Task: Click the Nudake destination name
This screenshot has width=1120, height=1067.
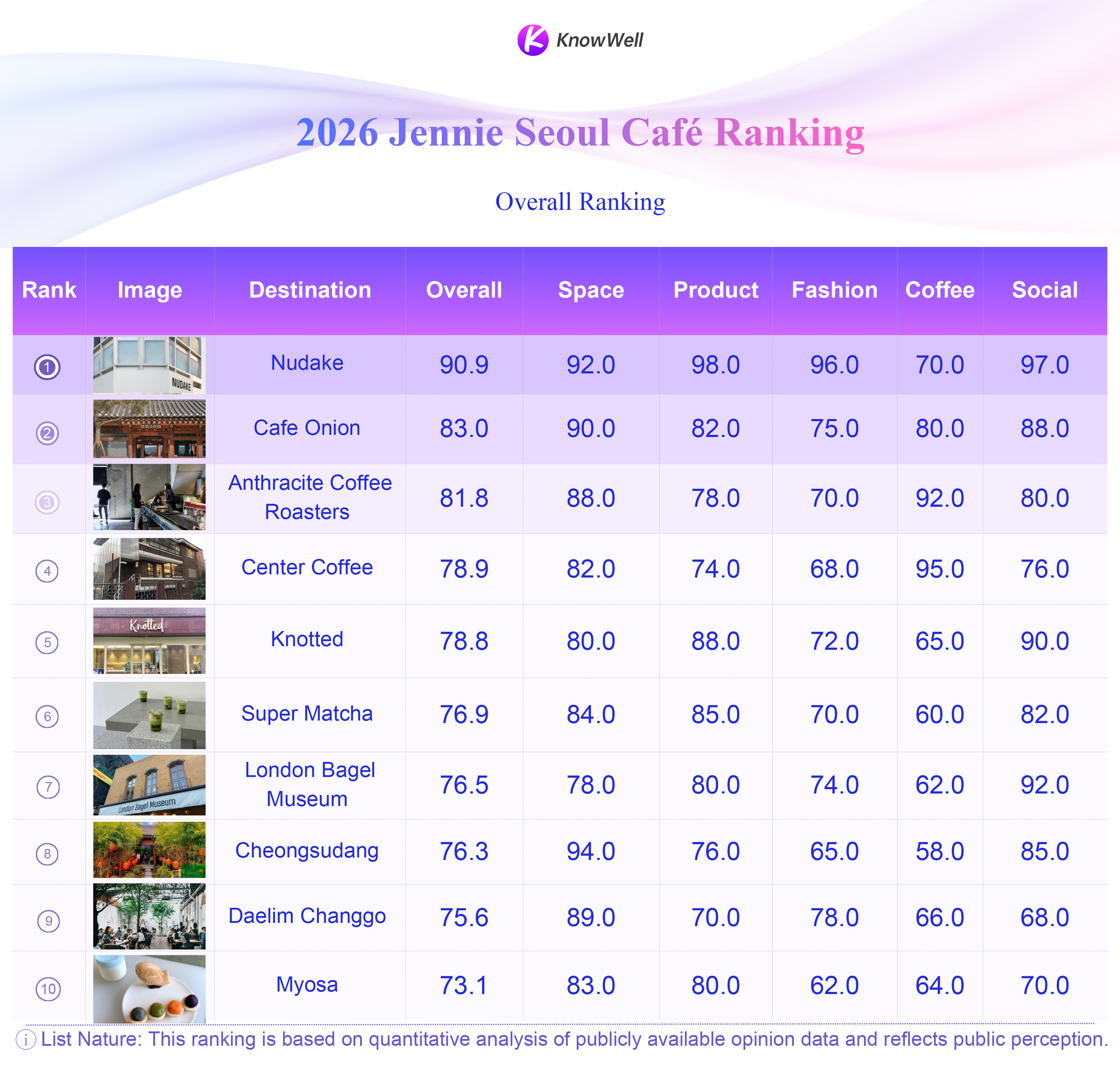Action: [x=307, y=363]
